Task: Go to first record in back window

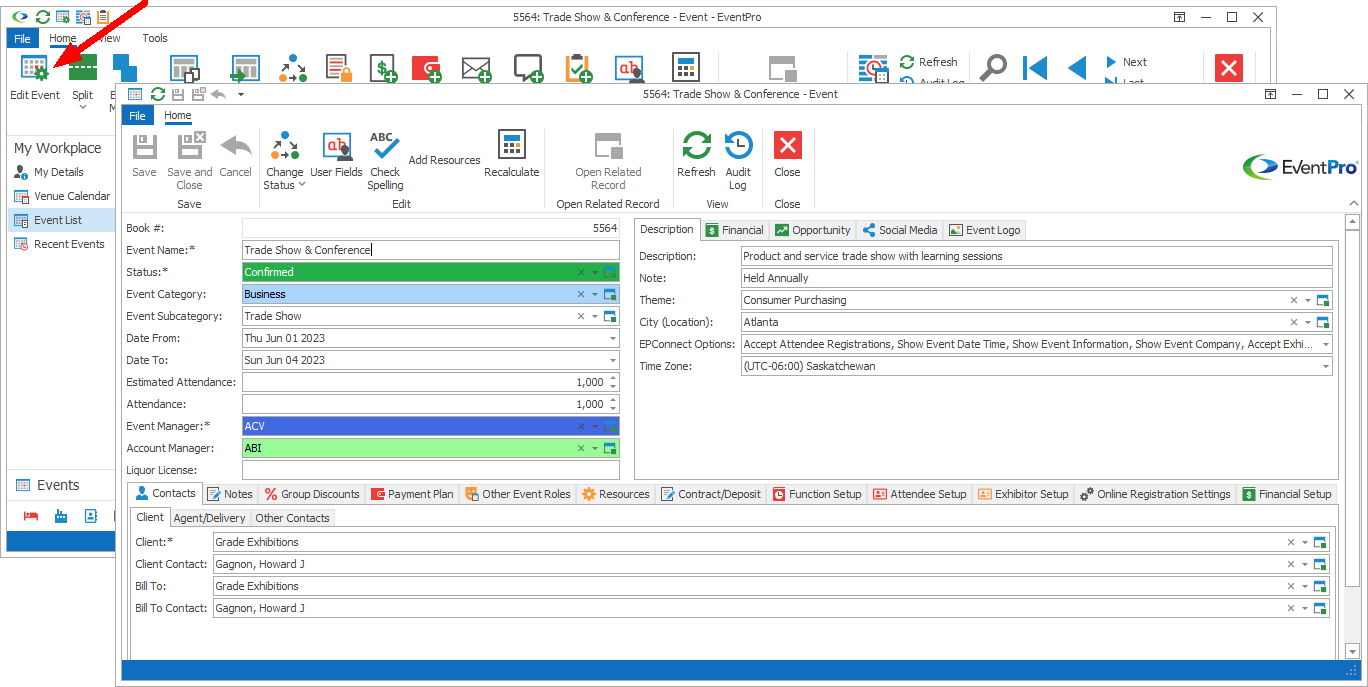Action: (1035, 68)
